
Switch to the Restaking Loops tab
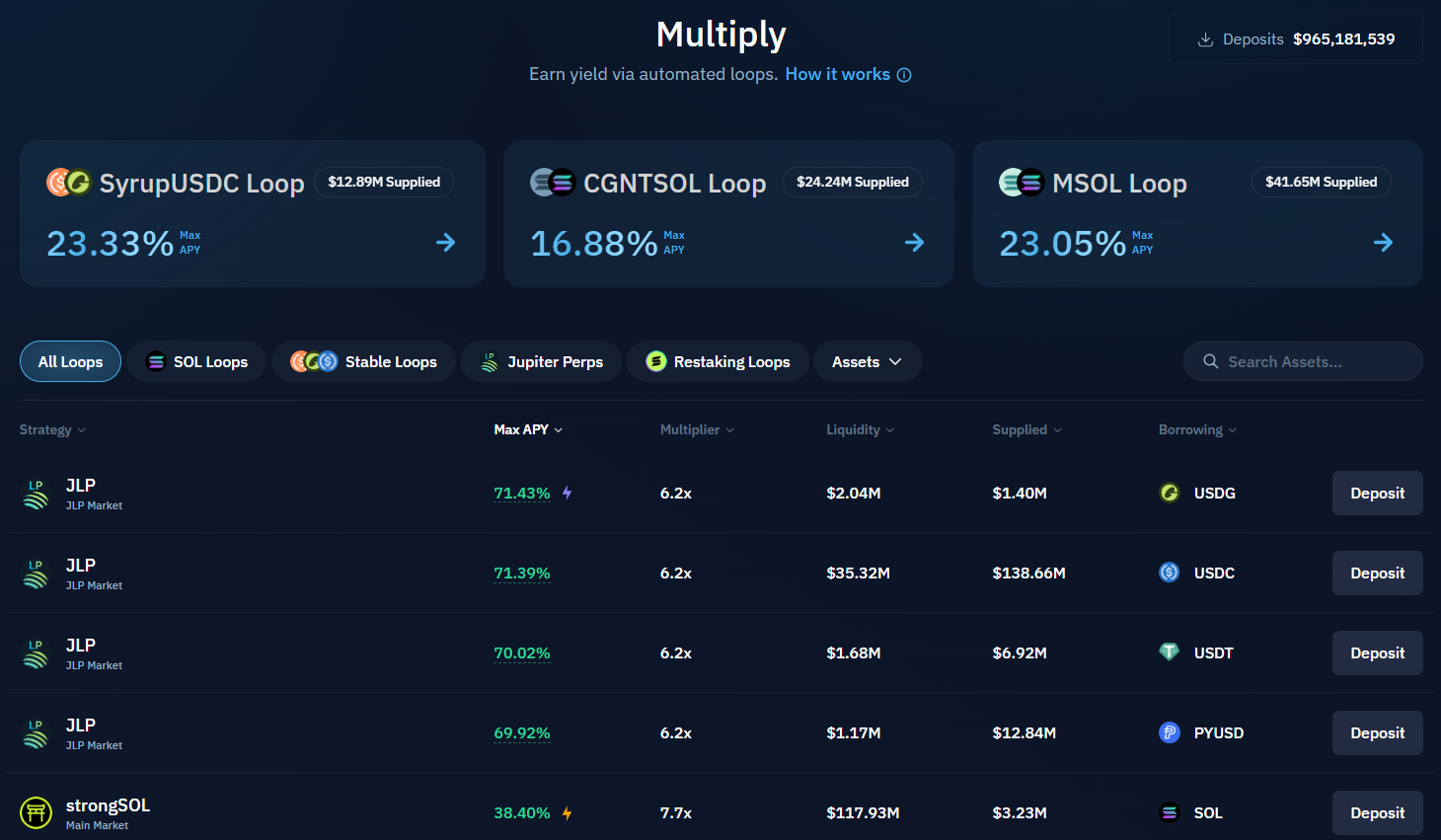tap(718, 362)
